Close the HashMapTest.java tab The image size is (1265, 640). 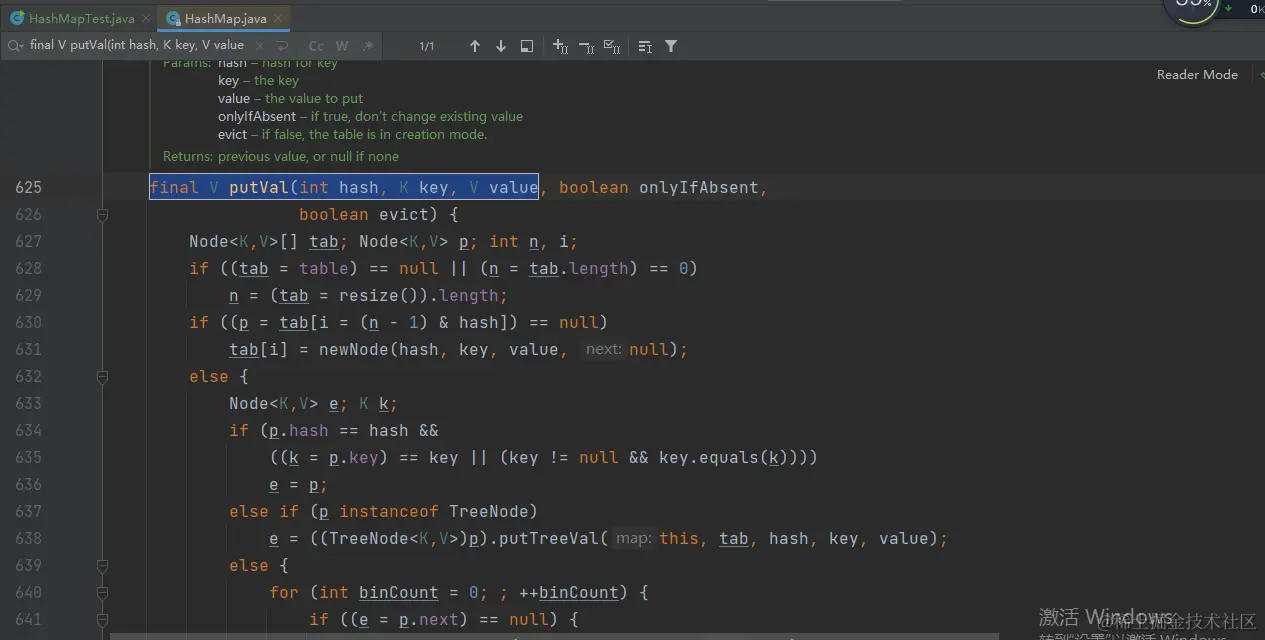tap(146, 18)
